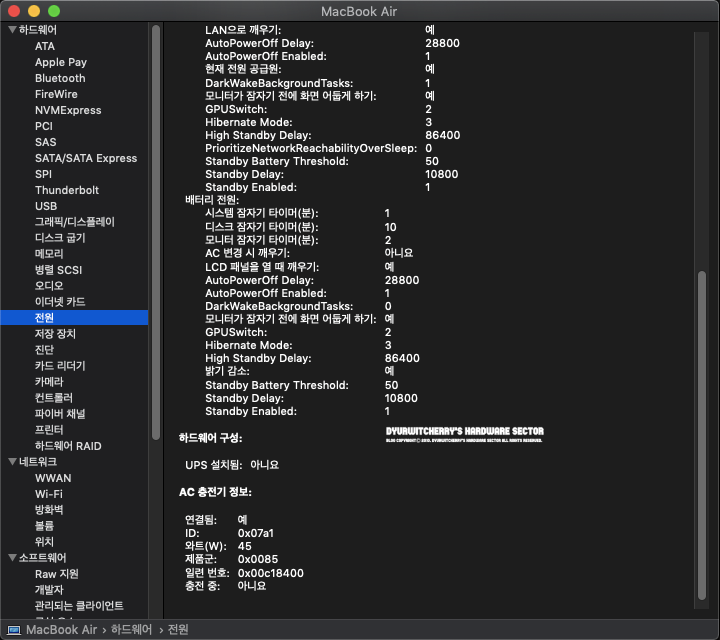Viewport: 720px width, 640px height.
Task: Click the 배터리 전원 section label
Action: coord(212,200)
